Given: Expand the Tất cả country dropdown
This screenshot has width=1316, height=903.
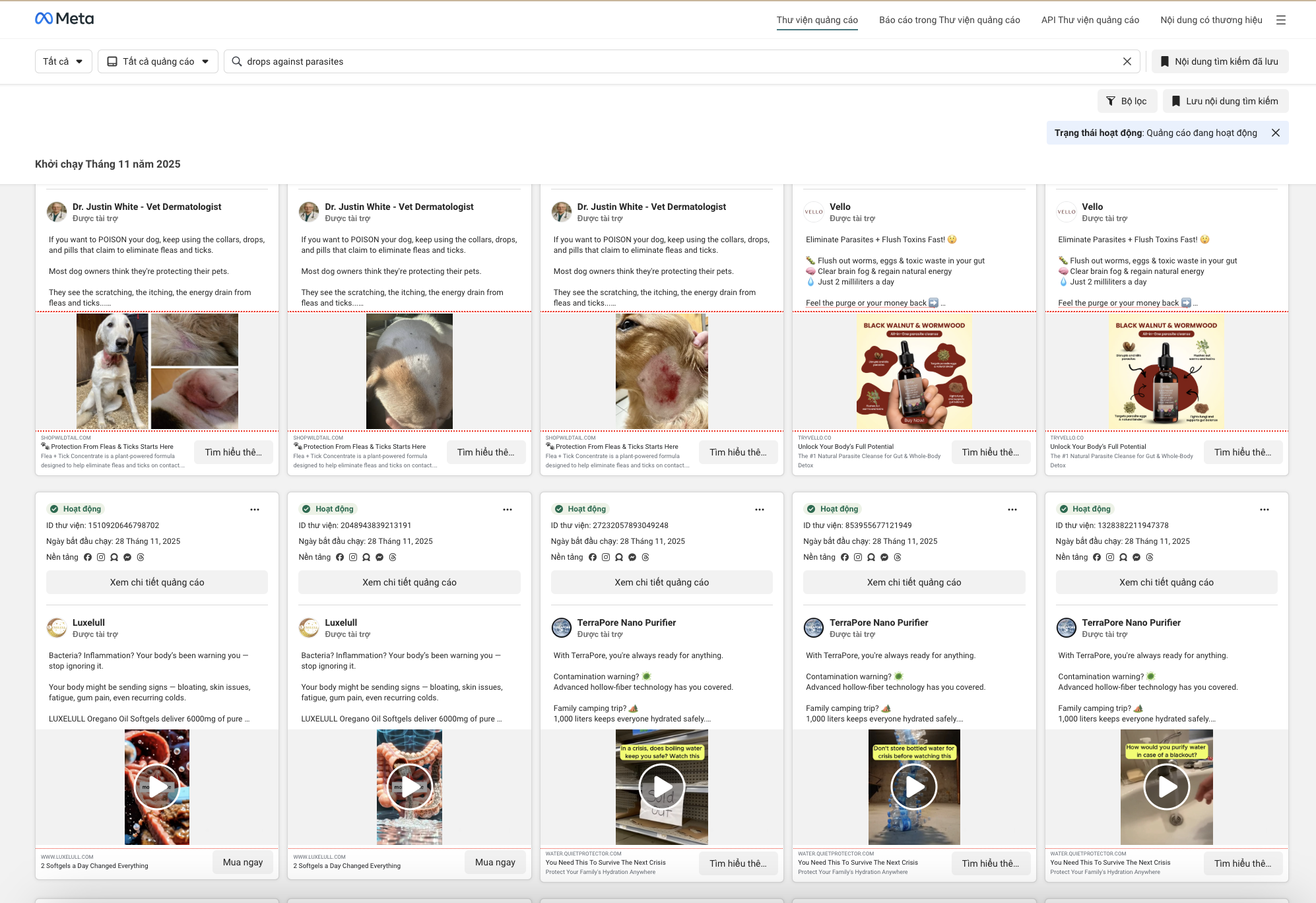Looking at the screenshot, I should [63, 61].
